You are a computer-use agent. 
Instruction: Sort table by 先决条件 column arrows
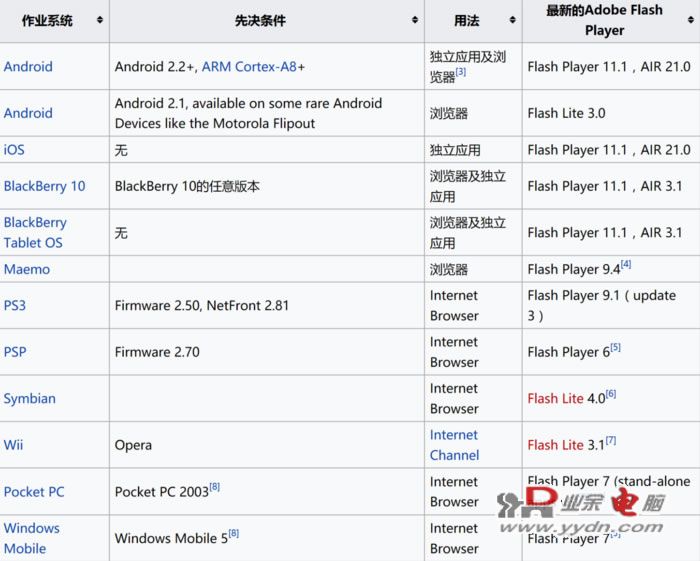point(415,20)
